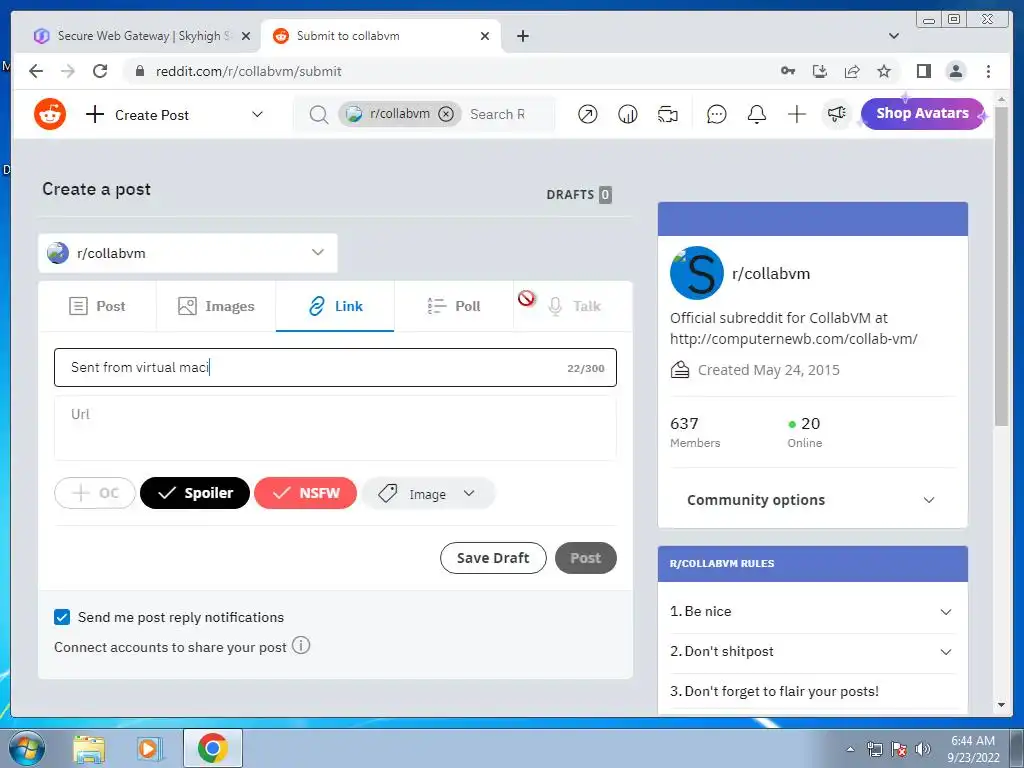Click the address bar URL
1024x768 pixels.
pyautogui.click(x=248, y=71)
